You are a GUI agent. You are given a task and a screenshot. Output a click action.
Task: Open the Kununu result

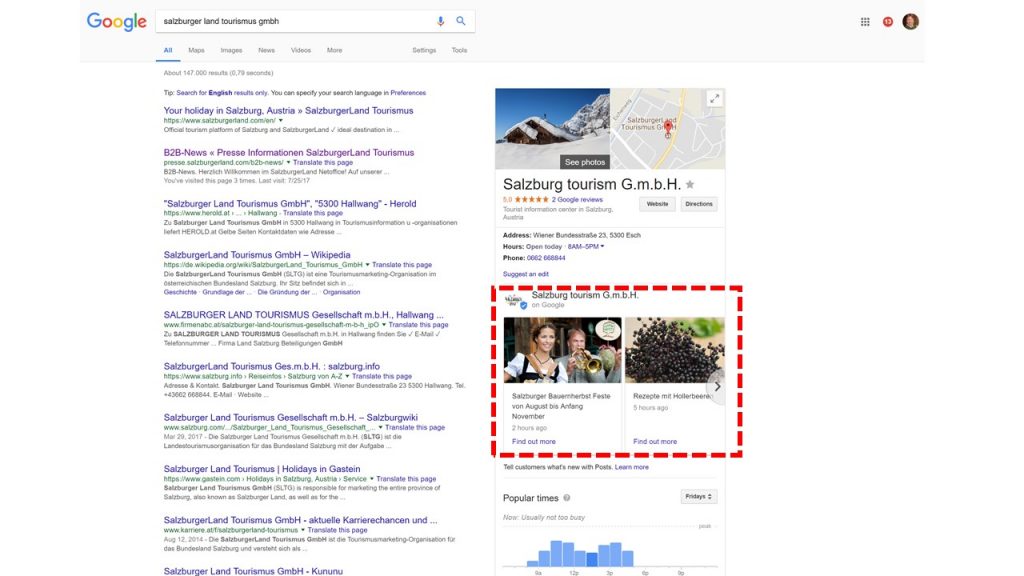pyautogui.click(x=253, y=571)
